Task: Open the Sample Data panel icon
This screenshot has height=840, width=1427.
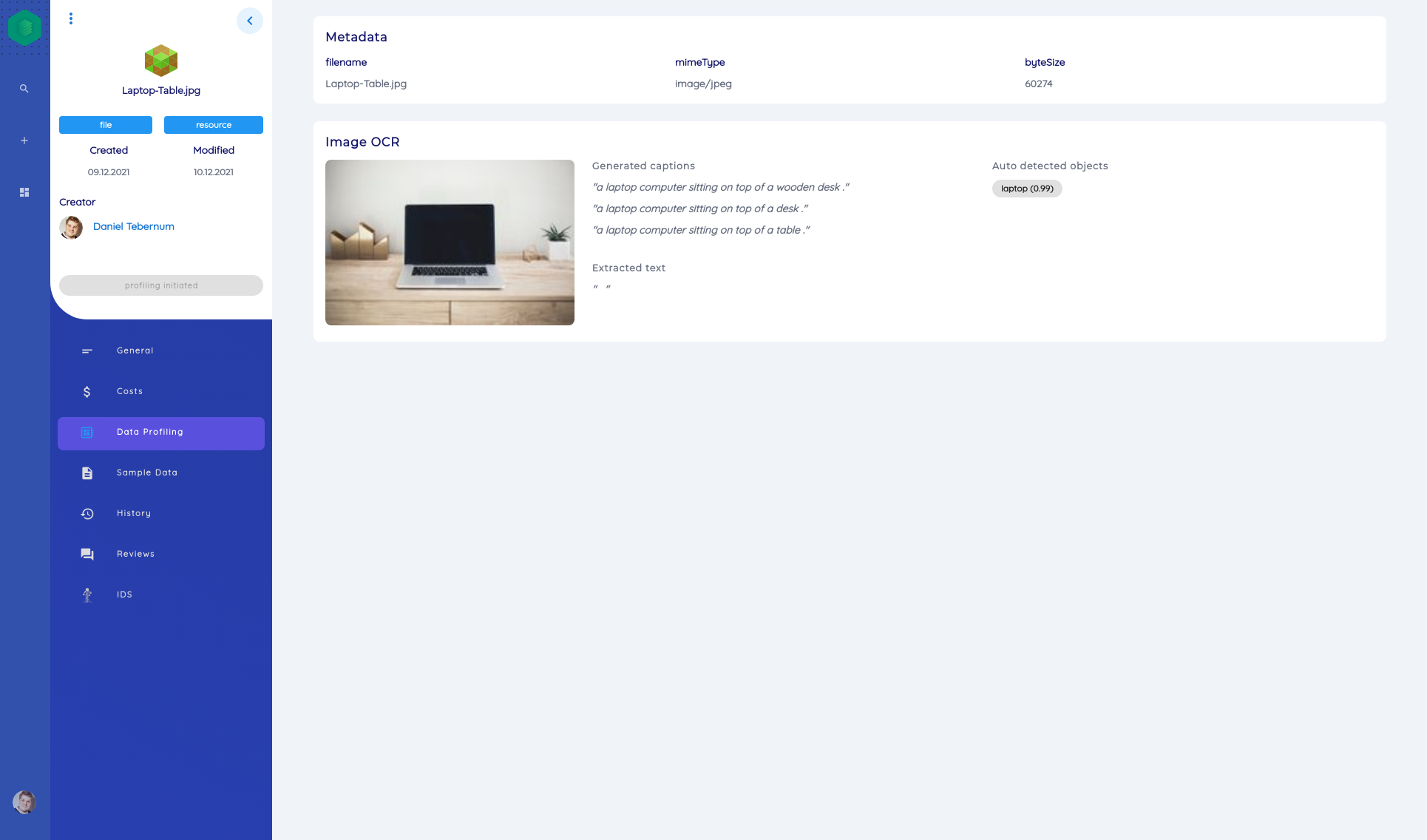Action: click(x=87, y=472)
